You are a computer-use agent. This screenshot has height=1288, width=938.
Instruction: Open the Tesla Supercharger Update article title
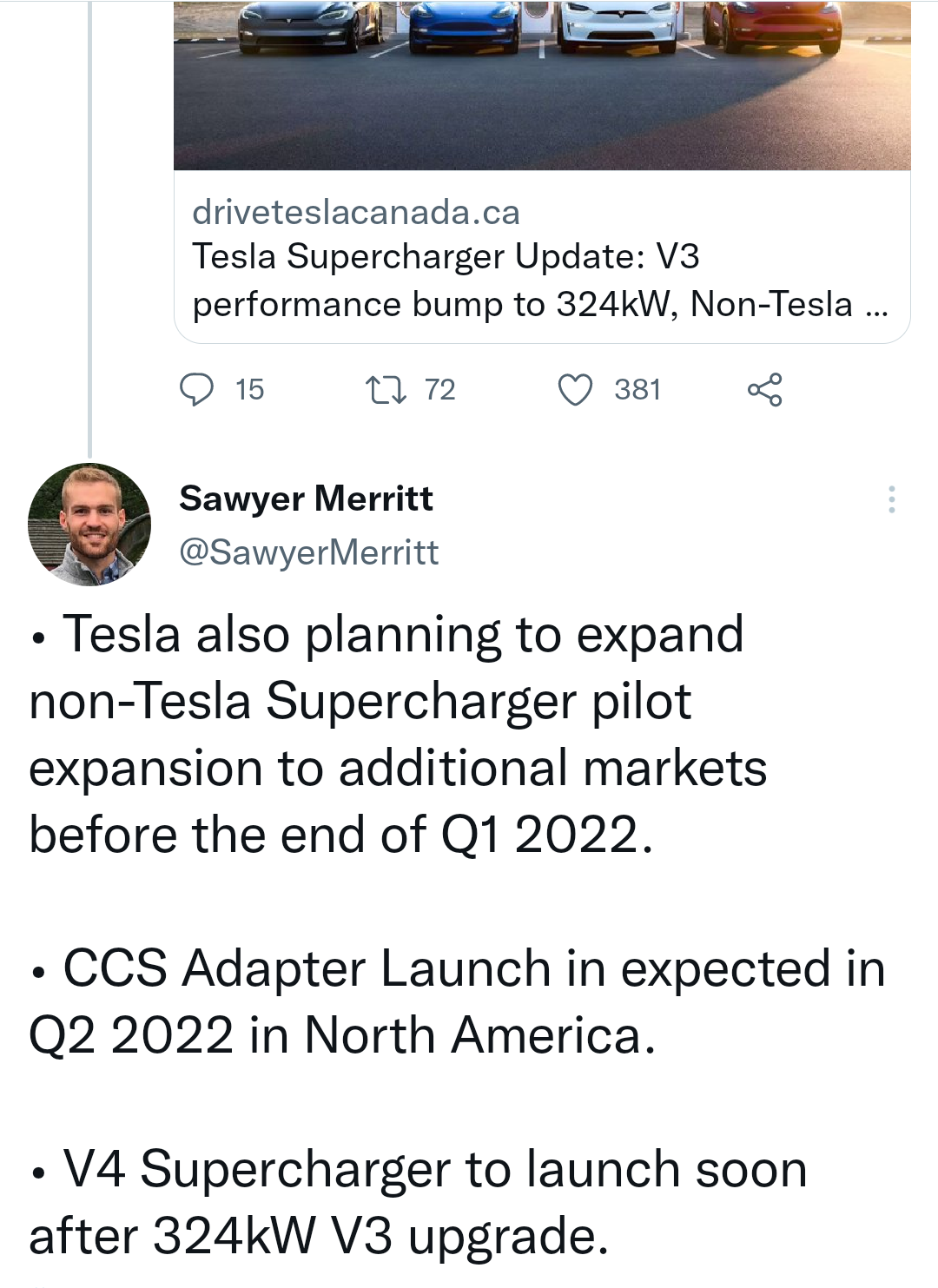pyautogui.click(x=538, y=281)
